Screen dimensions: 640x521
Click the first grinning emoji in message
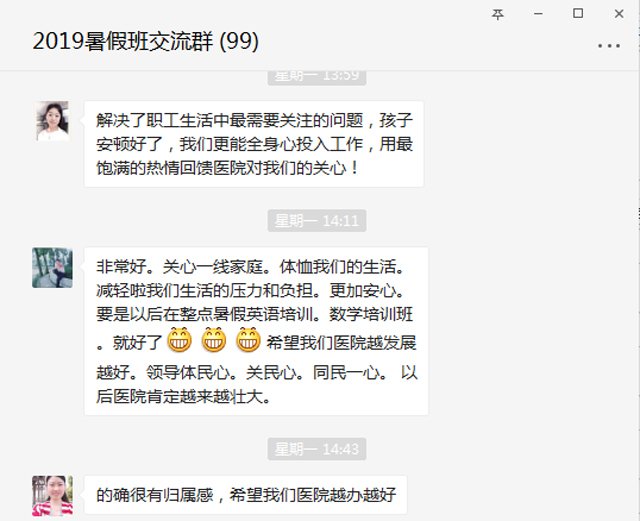[180, 340]
